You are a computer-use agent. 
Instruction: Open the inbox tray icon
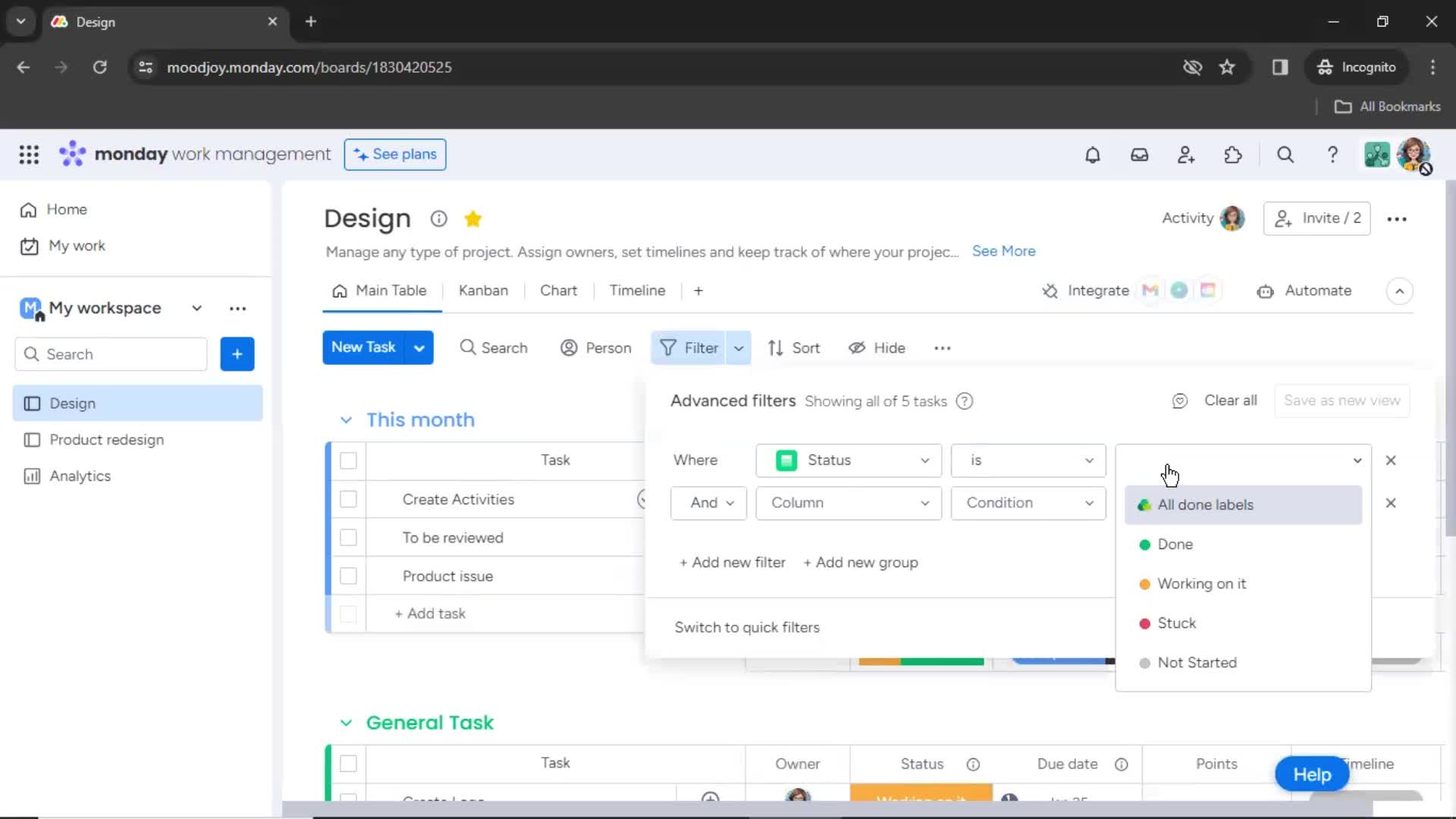click(x=1139, y=155)
